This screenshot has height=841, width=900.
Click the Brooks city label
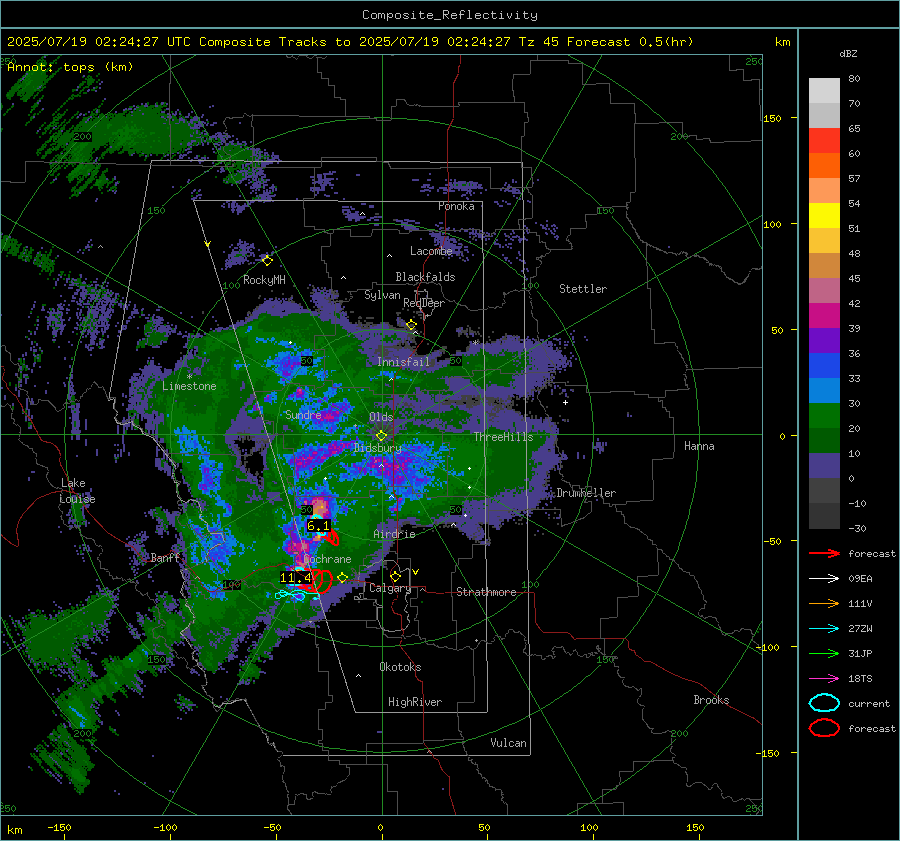pos(711,700)
